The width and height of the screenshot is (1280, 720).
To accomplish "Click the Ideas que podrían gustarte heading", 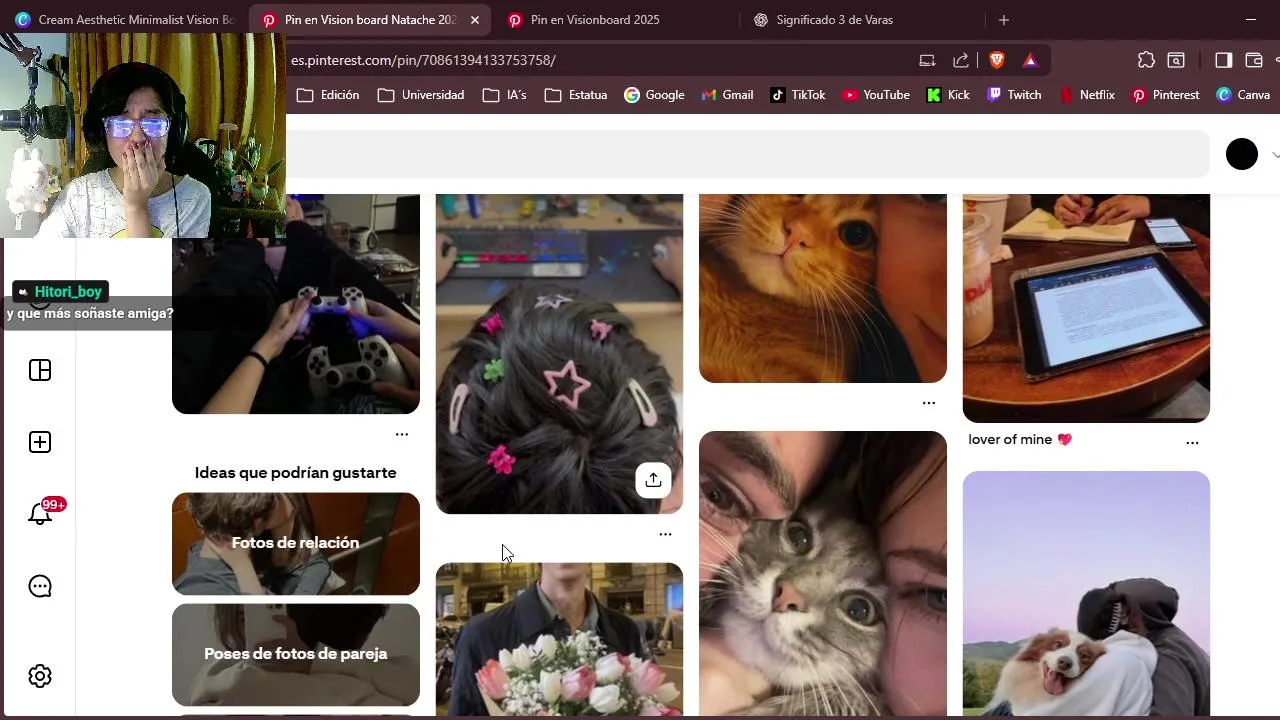I will coord(296,473).
